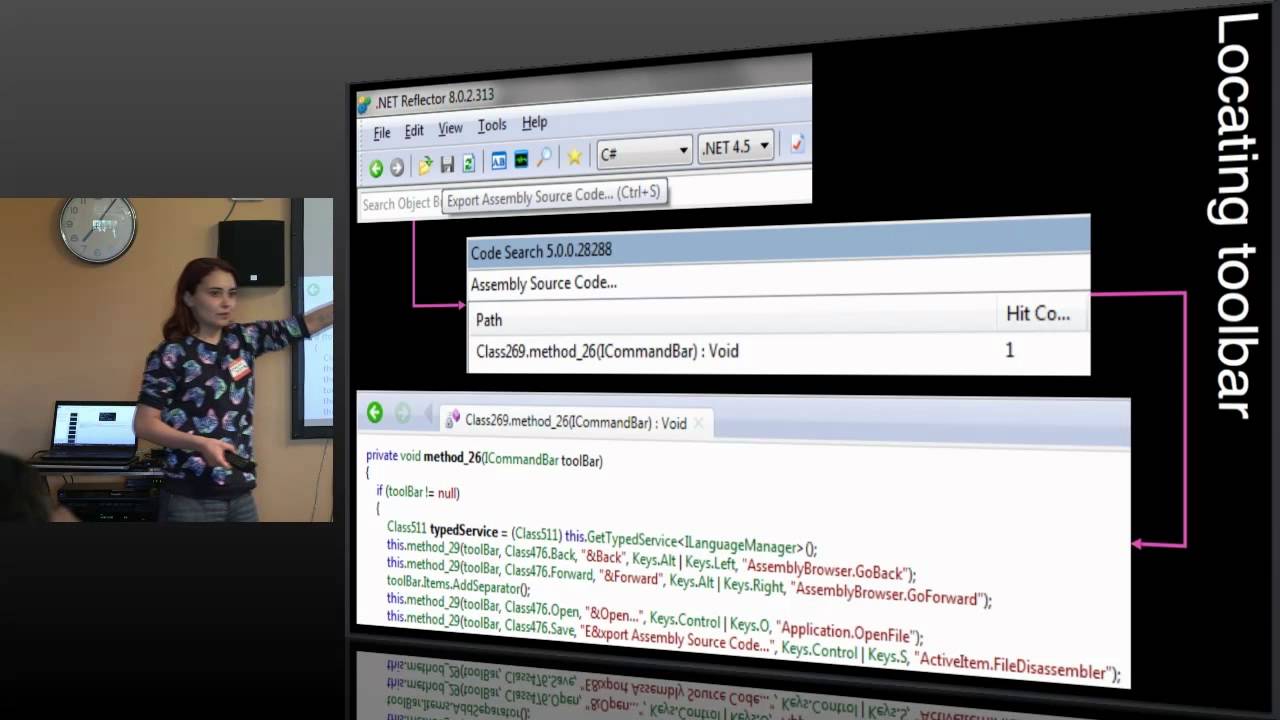Click the Class476.Open argument in the code

[x=542, y=608]
